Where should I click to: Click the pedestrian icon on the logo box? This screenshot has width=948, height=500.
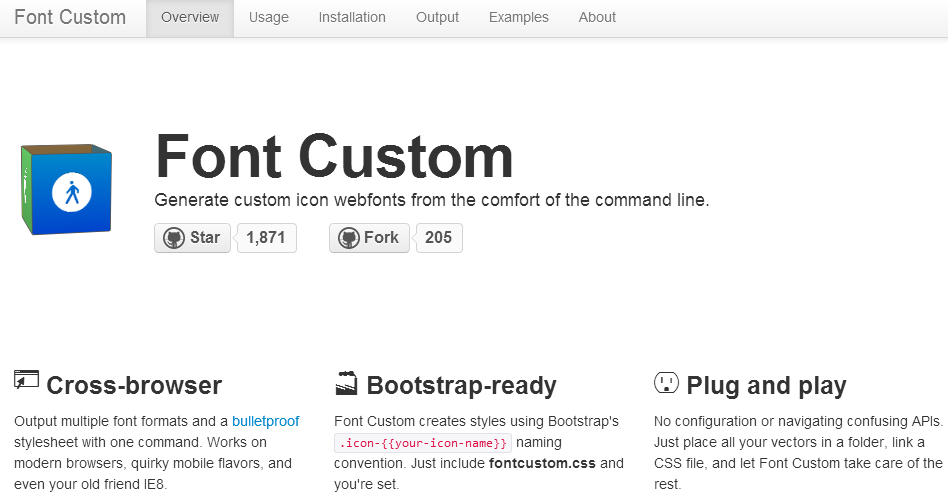72,193
